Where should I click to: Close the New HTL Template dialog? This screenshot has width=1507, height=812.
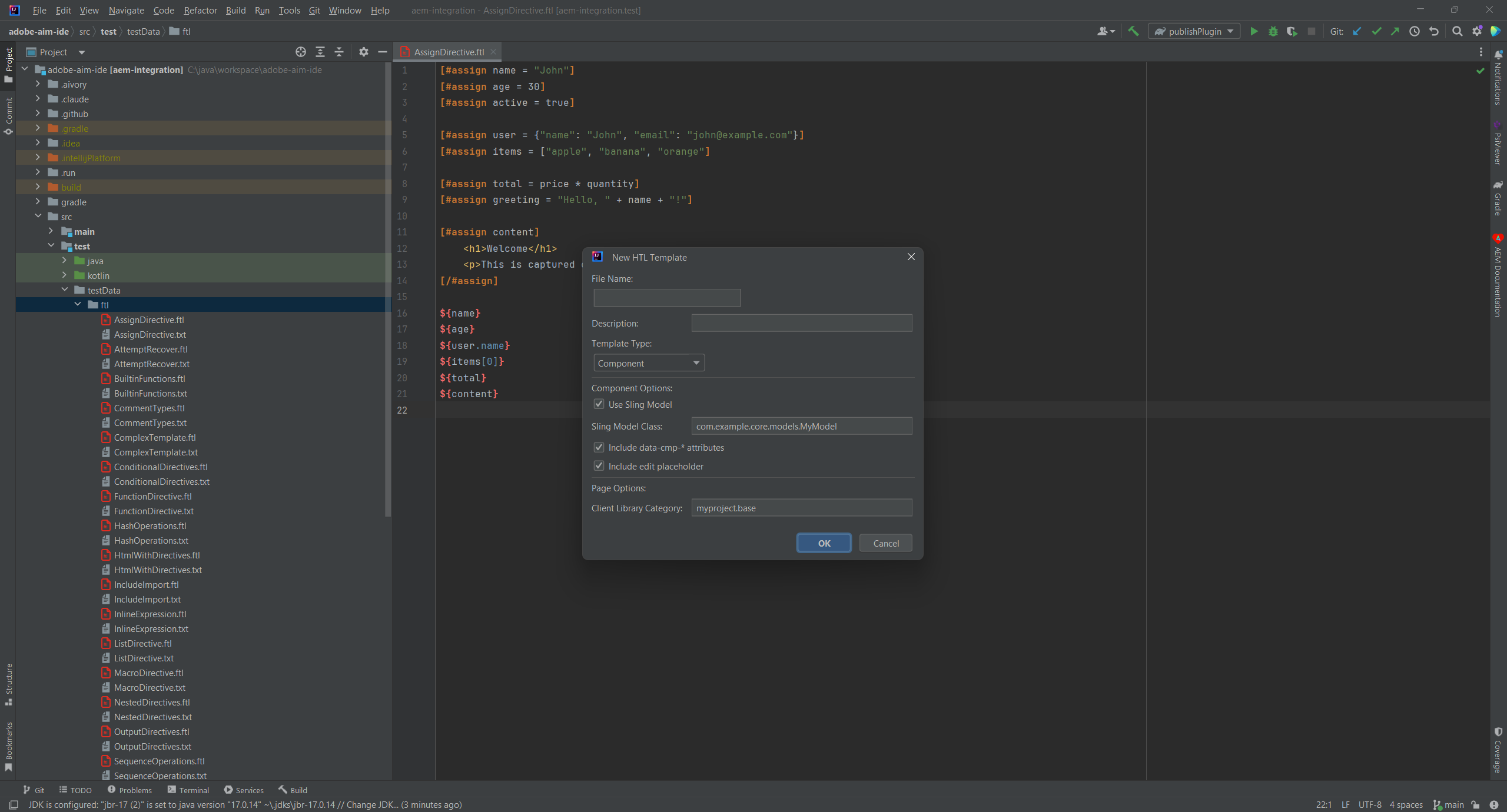pos(911,257)
